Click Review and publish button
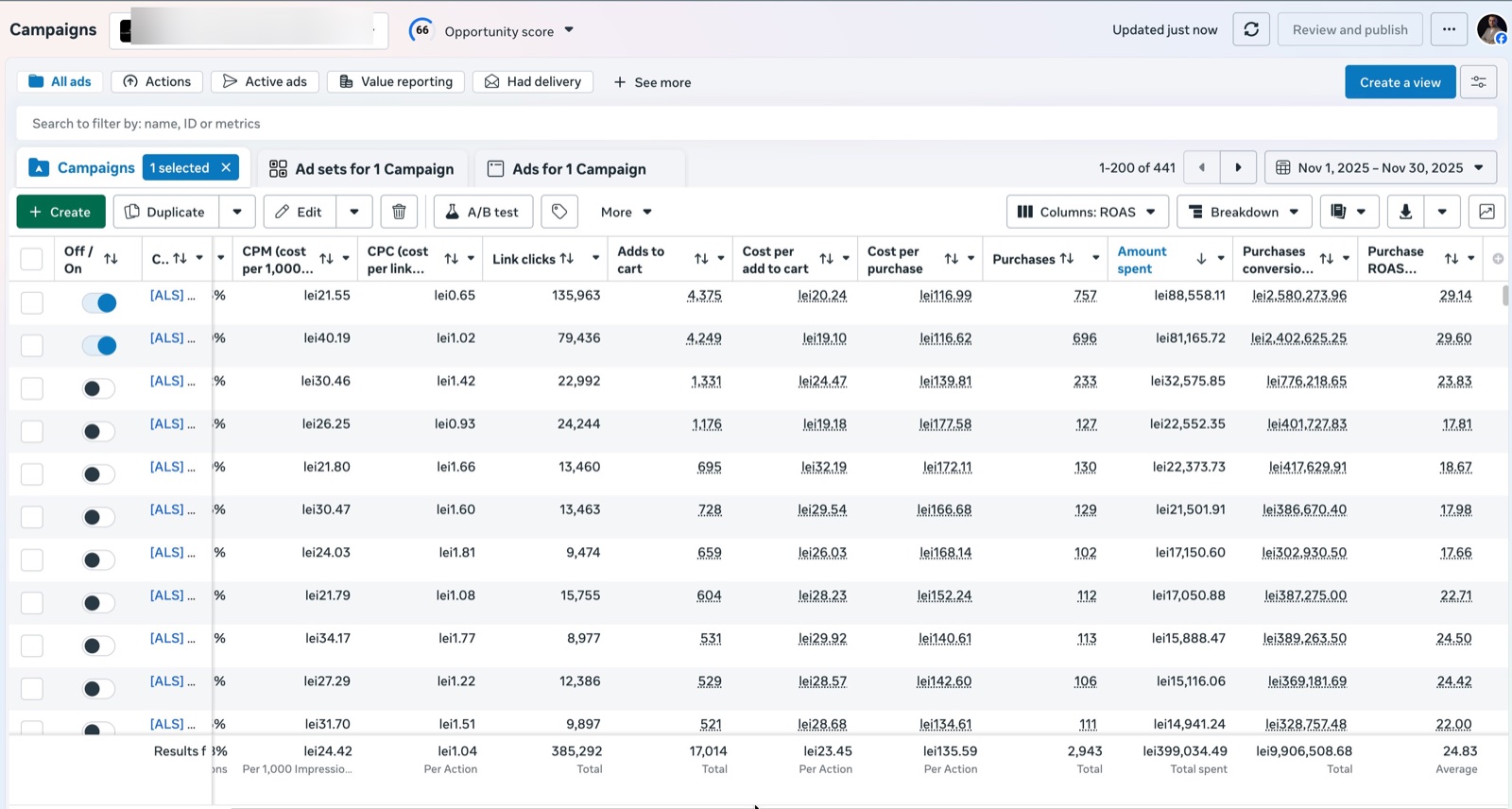 tap(1349, 29)
